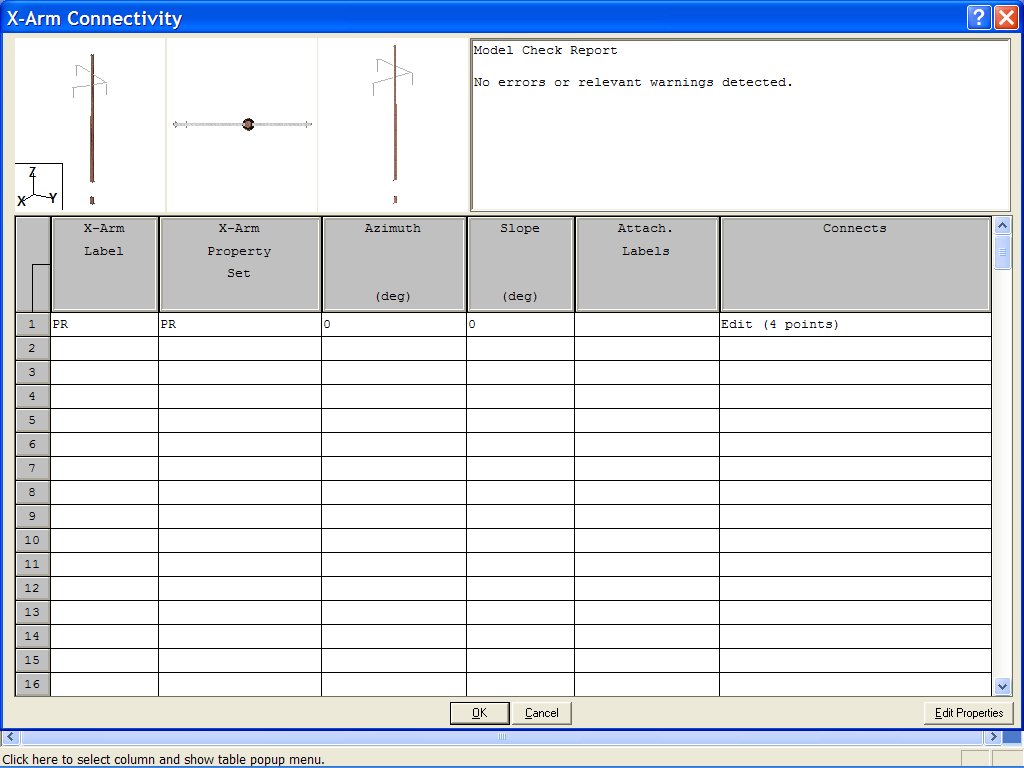Click the Cancel button
1024x768 pixels.
pos(541,712)
